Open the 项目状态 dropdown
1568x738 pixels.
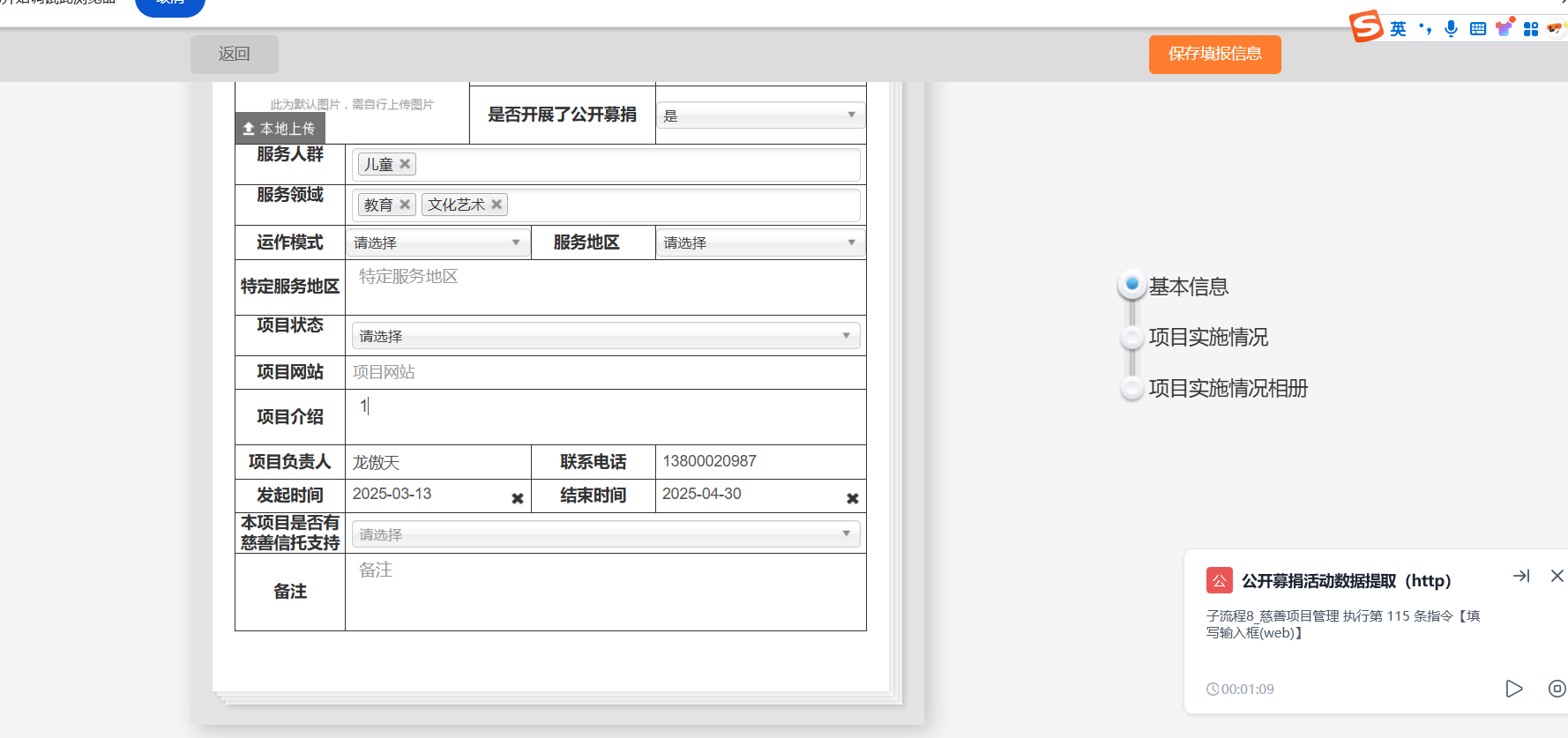click(x=605, y=336)
